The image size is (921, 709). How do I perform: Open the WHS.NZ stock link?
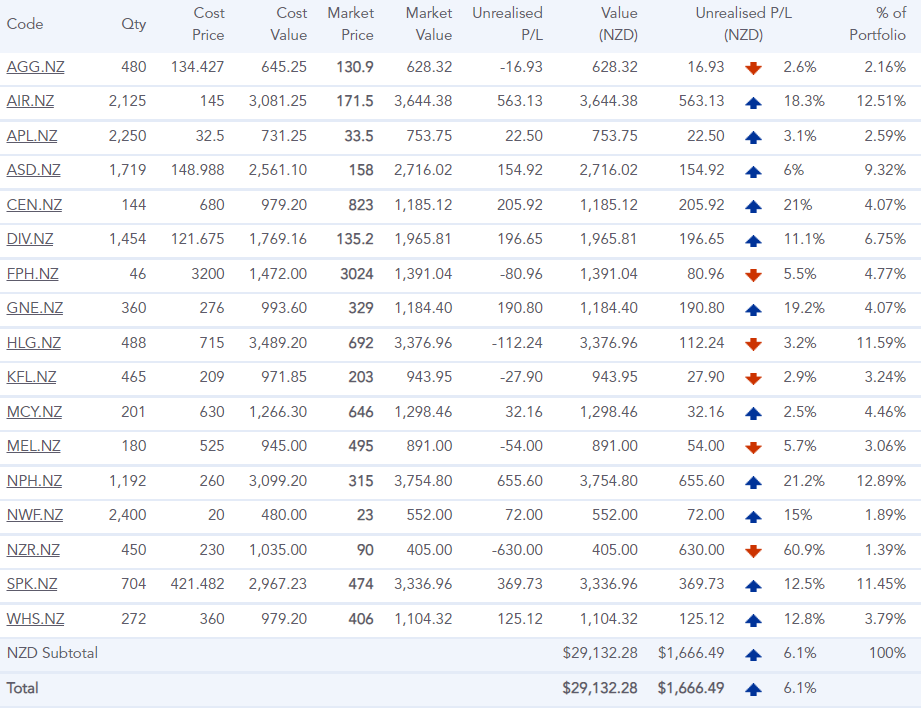35,619
